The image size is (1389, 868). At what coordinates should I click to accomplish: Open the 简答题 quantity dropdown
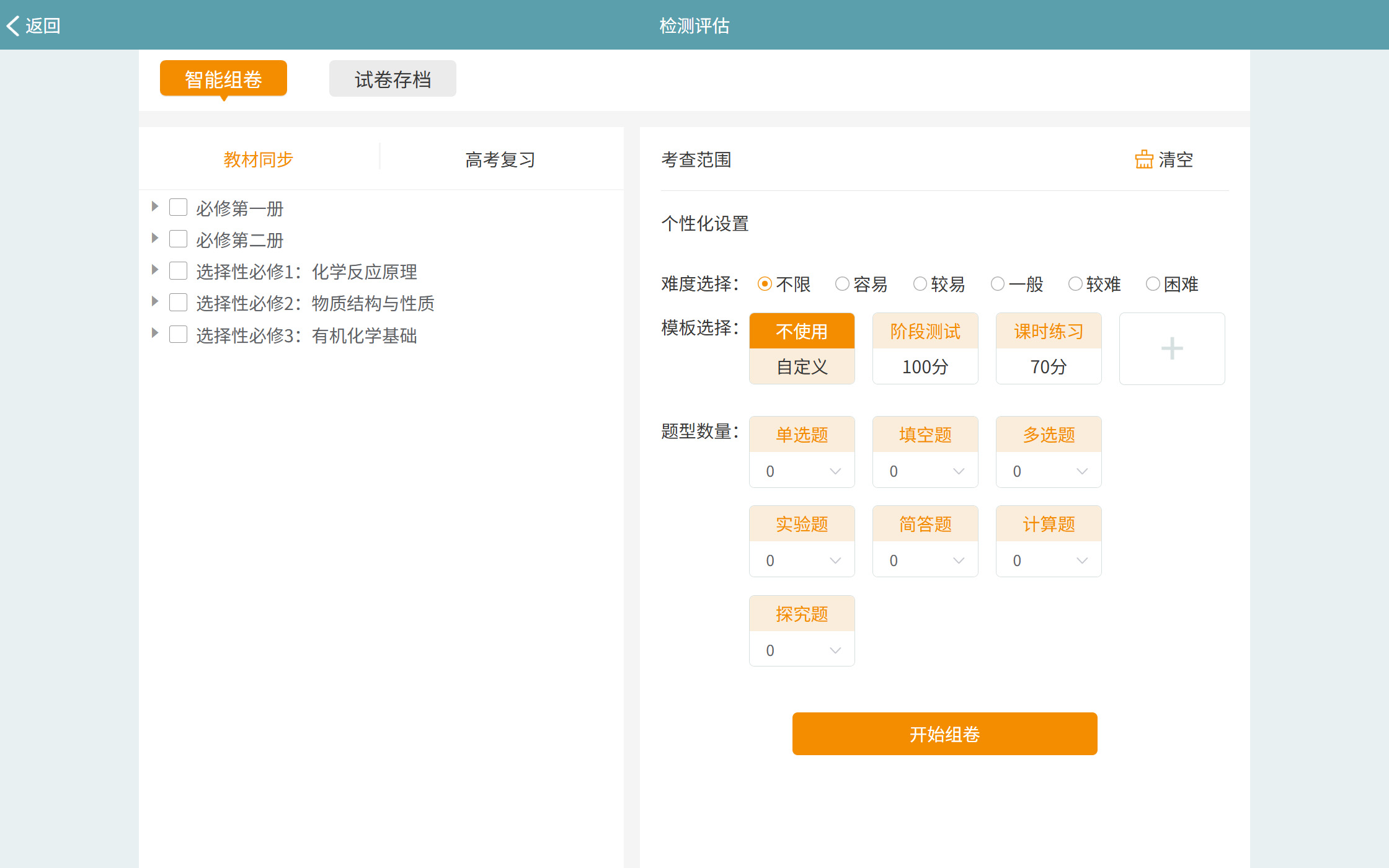pos(925,560)
